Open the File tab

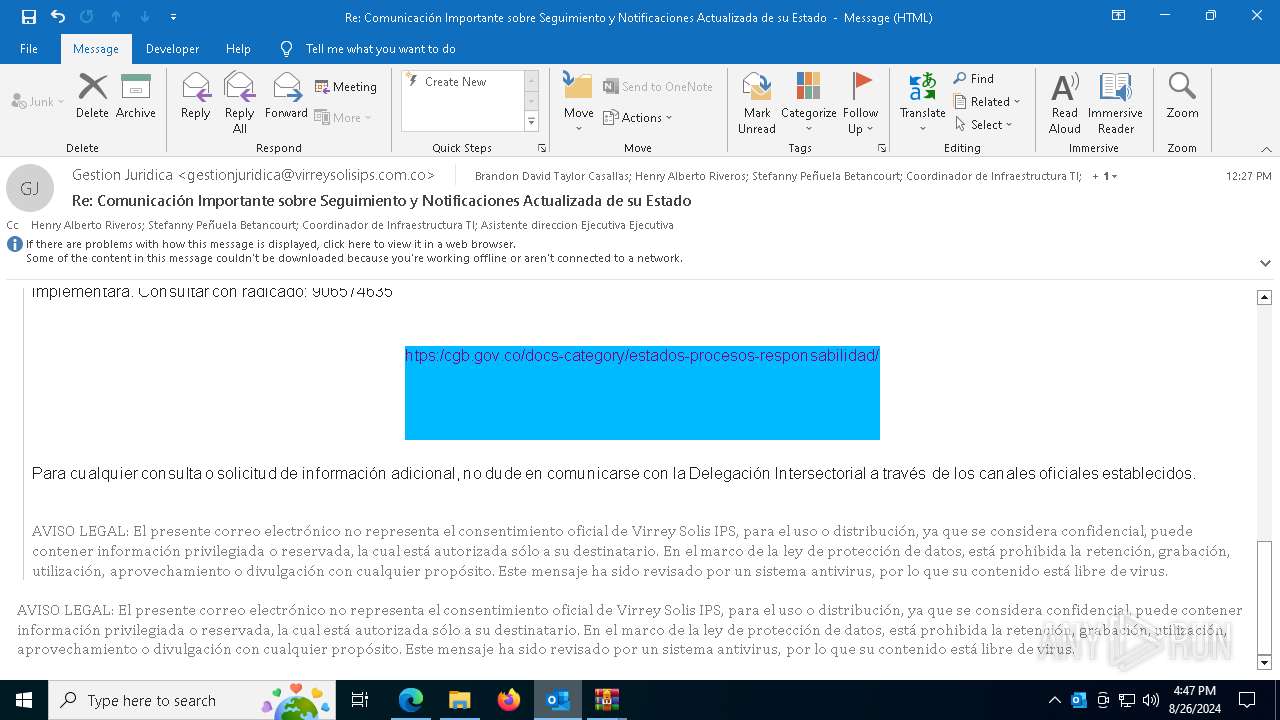(x=29, y=48)
